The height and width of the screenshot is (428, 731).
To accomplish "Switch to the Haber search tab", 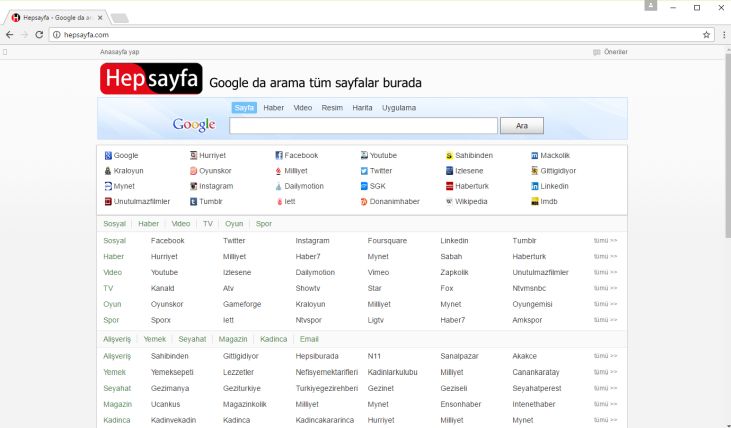I will click(x=273, y=108).
